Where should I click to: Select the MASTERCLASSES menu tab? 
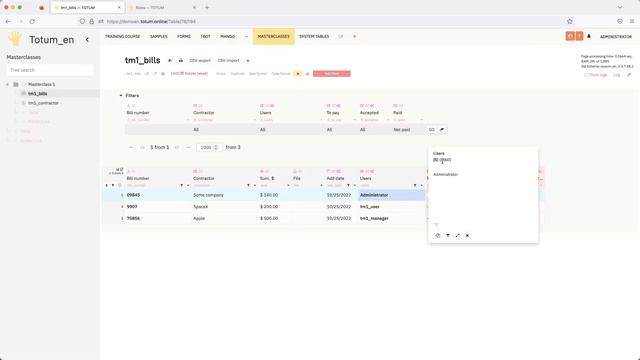(273, 36)
